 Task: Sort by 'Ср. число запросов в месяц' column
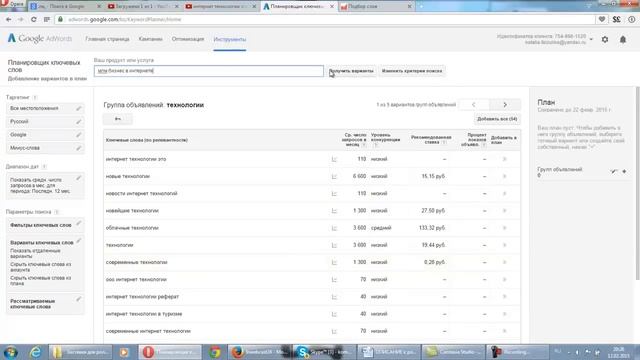tap(355, 140)
